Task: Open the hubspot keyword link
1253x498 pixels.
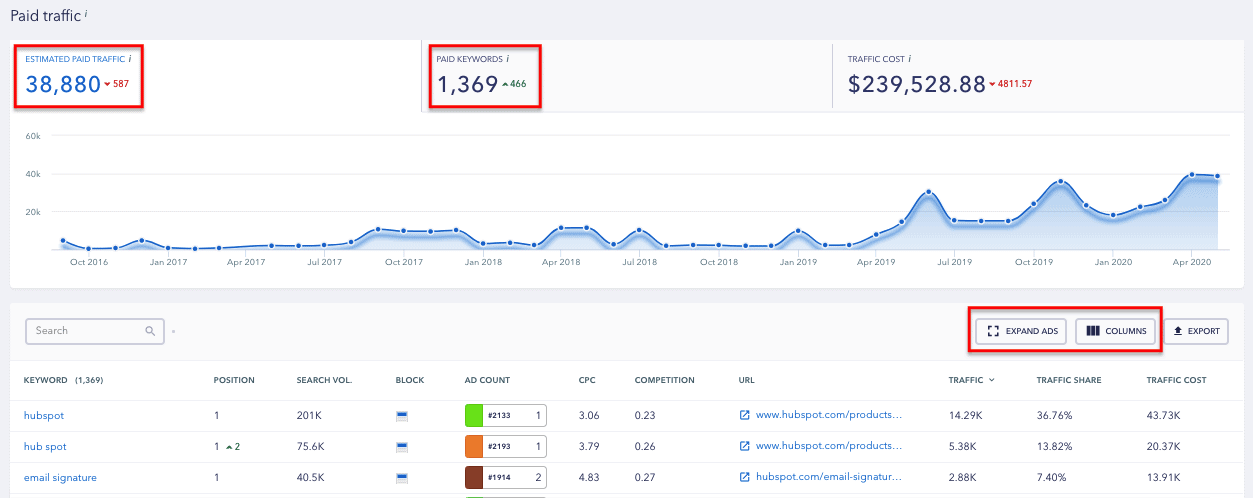Action: [44, 414]
